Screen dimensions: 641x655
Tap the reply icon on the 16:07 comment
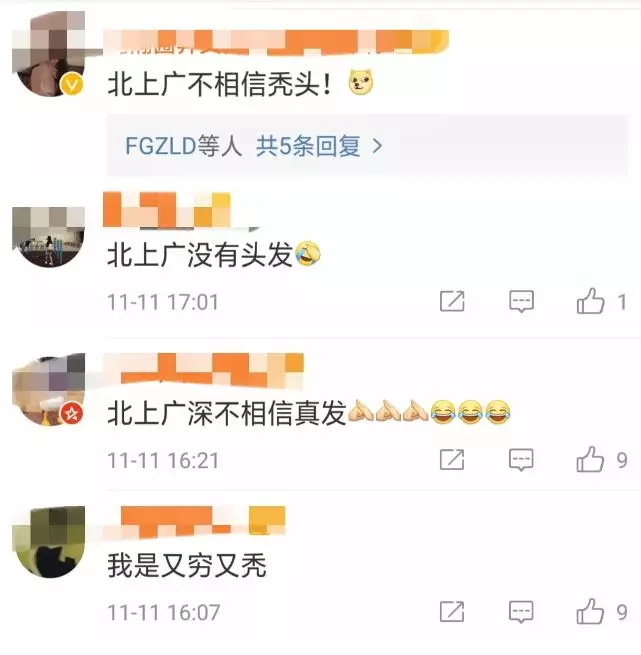click(x=521, y=612)
